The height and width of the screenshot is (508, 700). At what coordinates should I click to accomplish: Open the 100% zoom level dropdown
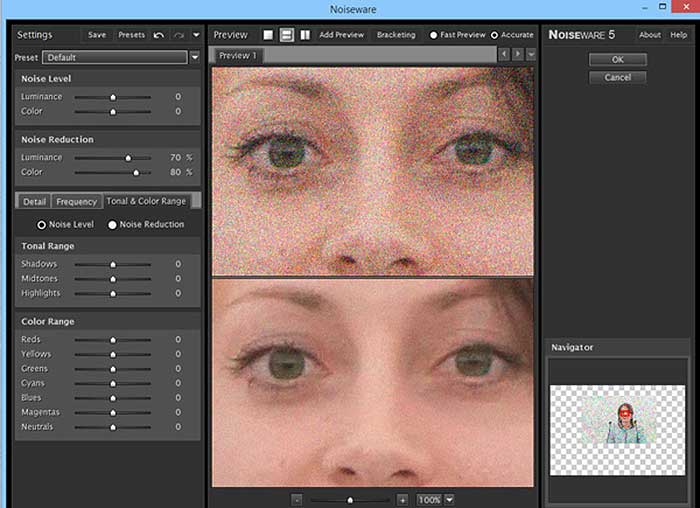click(449, 499)
